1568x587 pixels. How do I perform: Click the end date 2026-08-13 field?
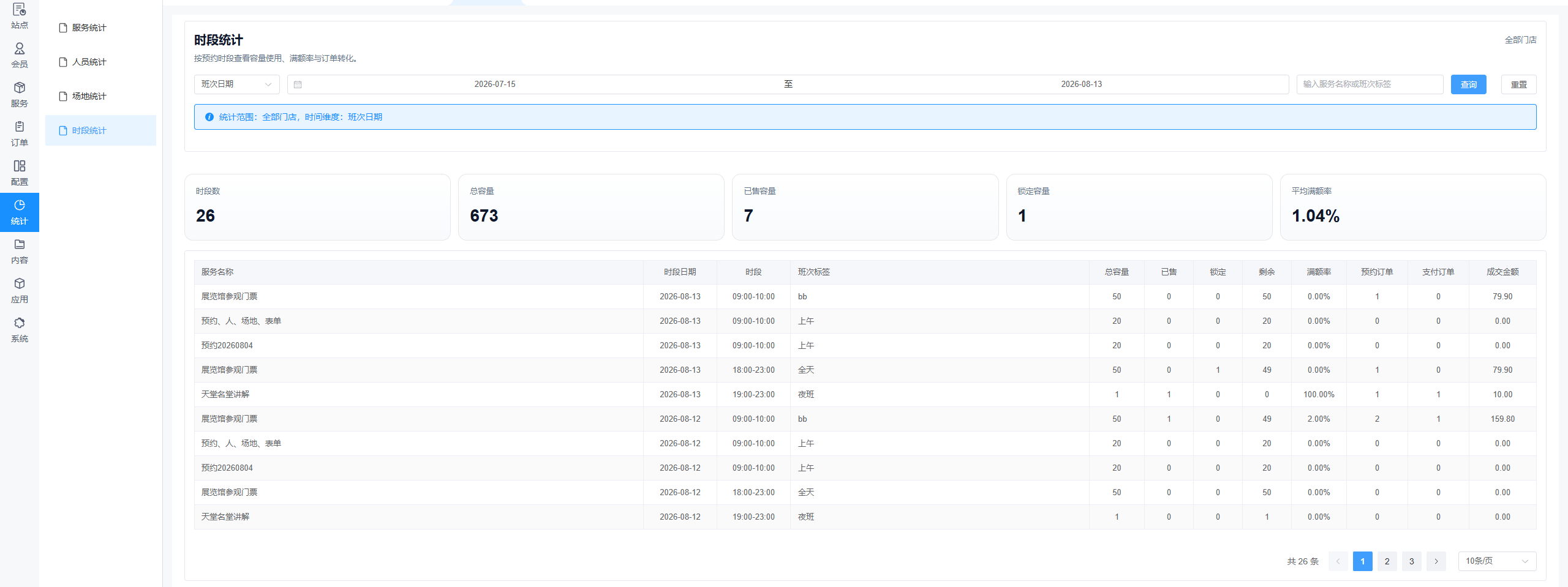(x=1081, y=84)
